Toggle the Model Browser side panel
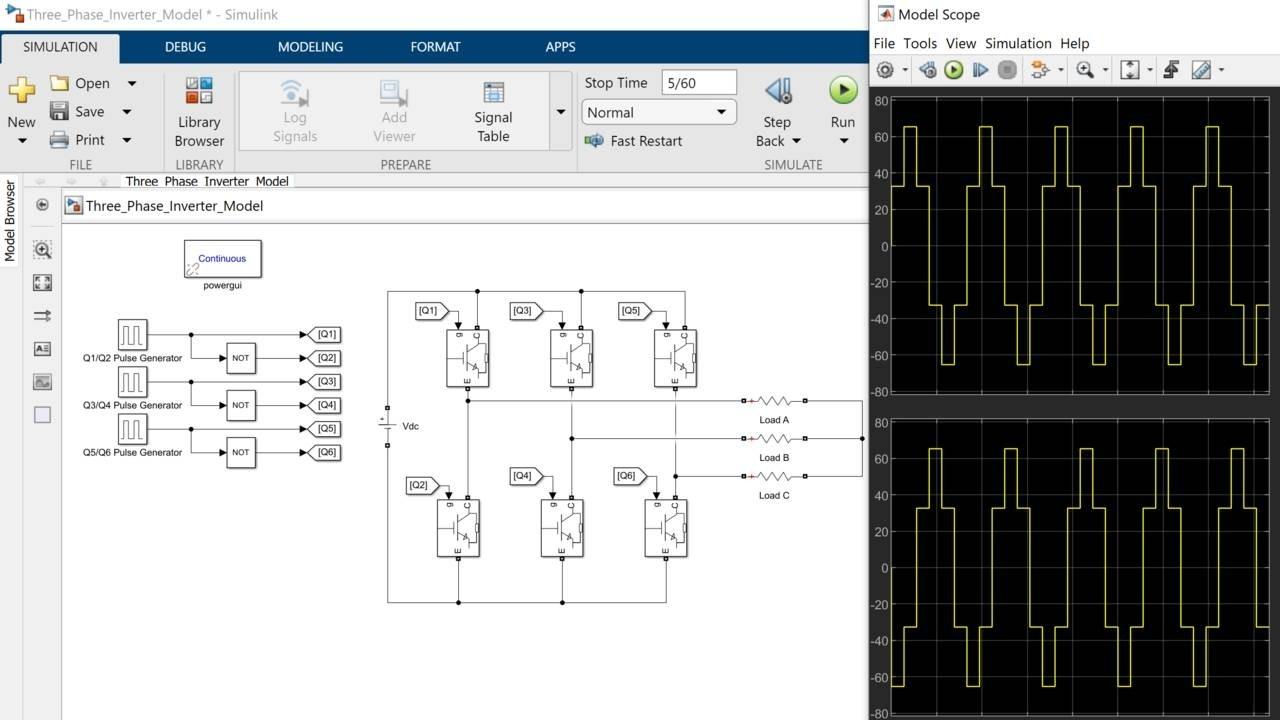The image size is (1280, 720). (x=11, y=220)
